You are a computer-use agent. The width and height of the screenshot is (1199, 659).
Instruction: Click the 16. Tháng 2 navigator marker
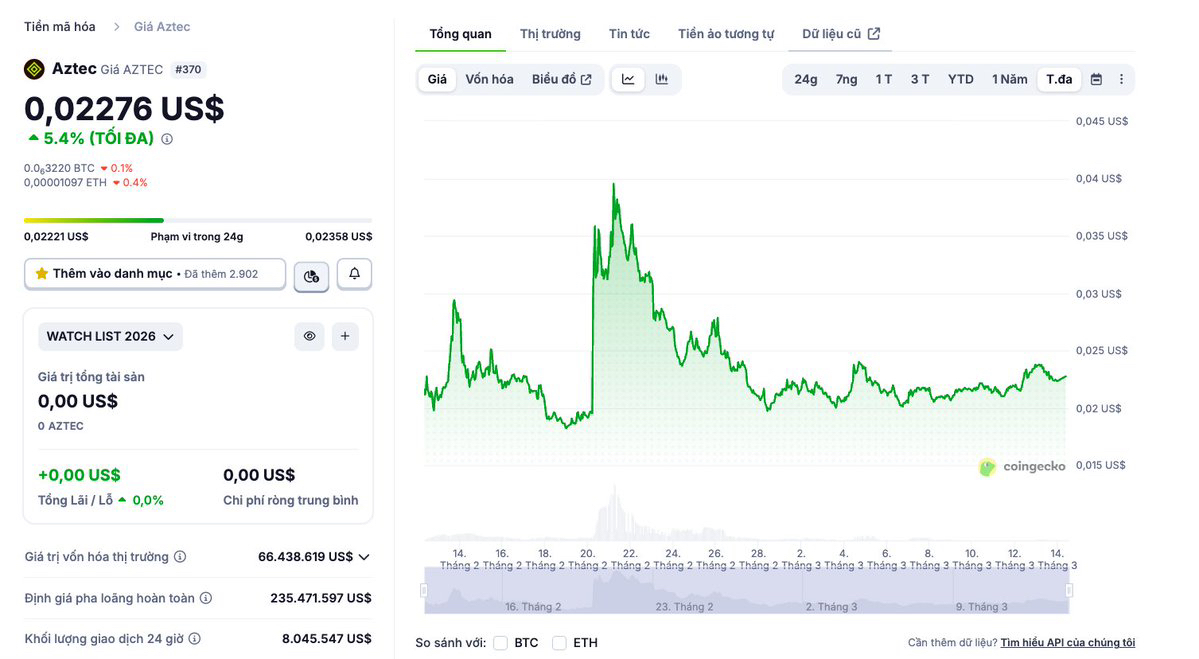click(x=533, y=606)
